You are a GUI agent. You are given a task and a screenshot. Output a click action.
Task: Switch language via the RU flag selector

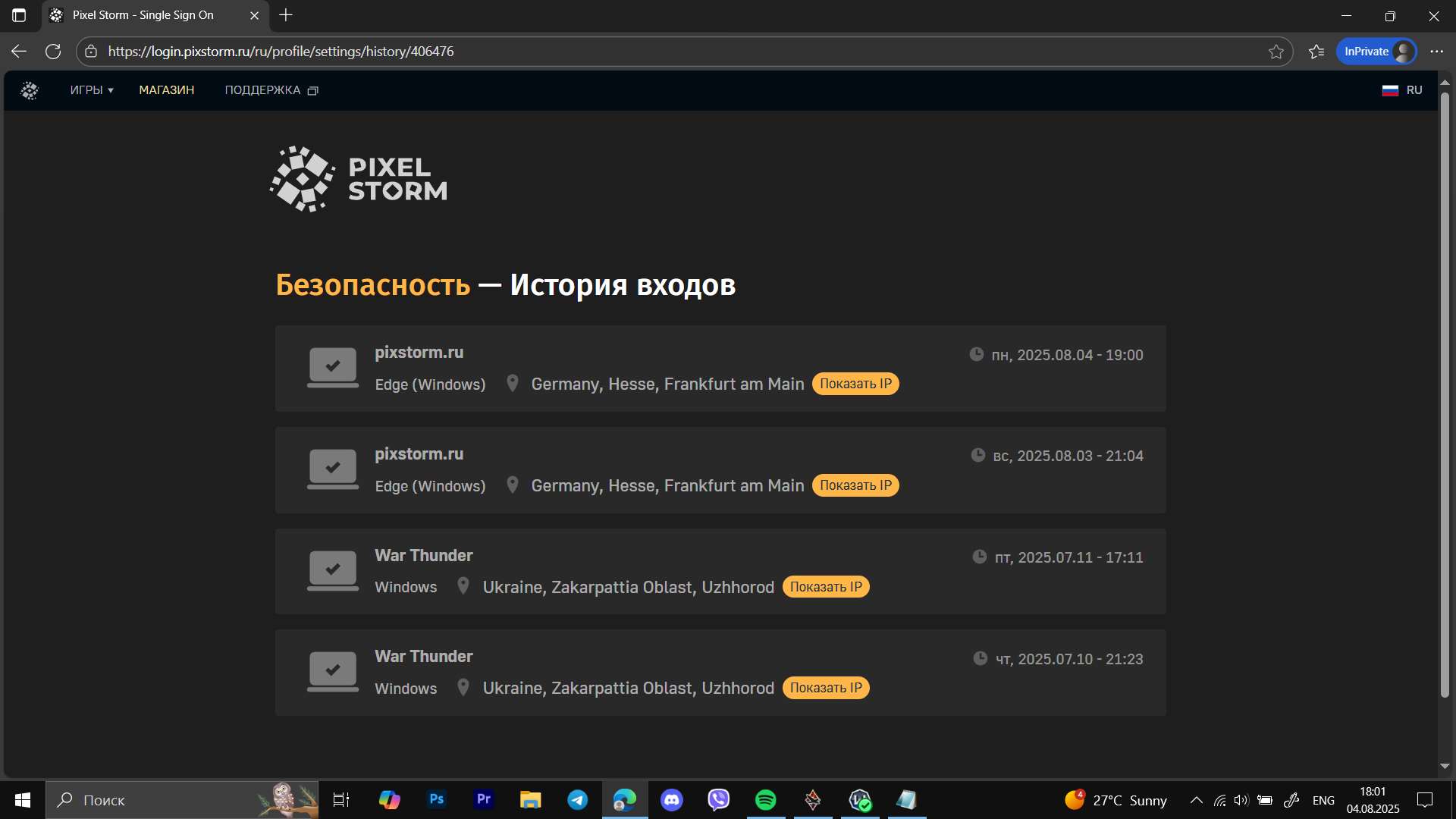pos(1402,90)
